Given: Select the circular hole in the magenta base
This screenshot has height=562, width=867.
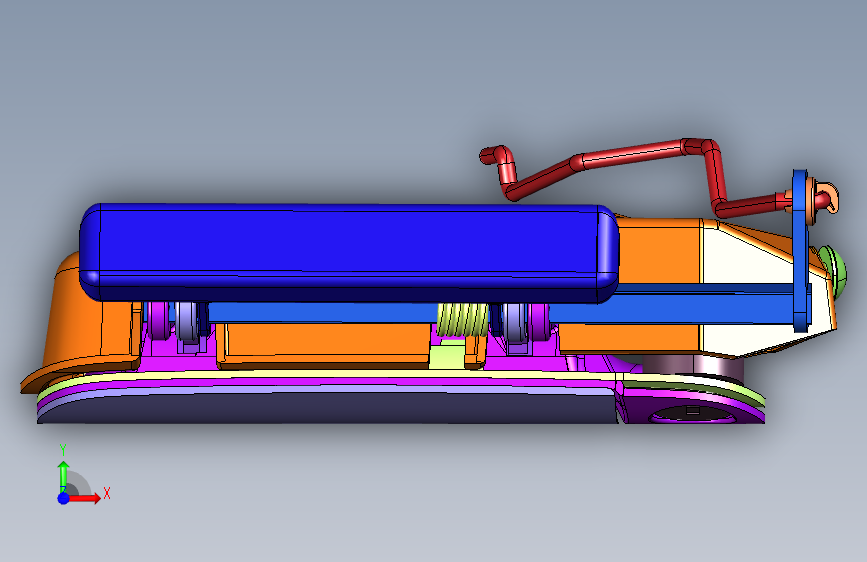Looking at the screenshot, I should [692, 413].
